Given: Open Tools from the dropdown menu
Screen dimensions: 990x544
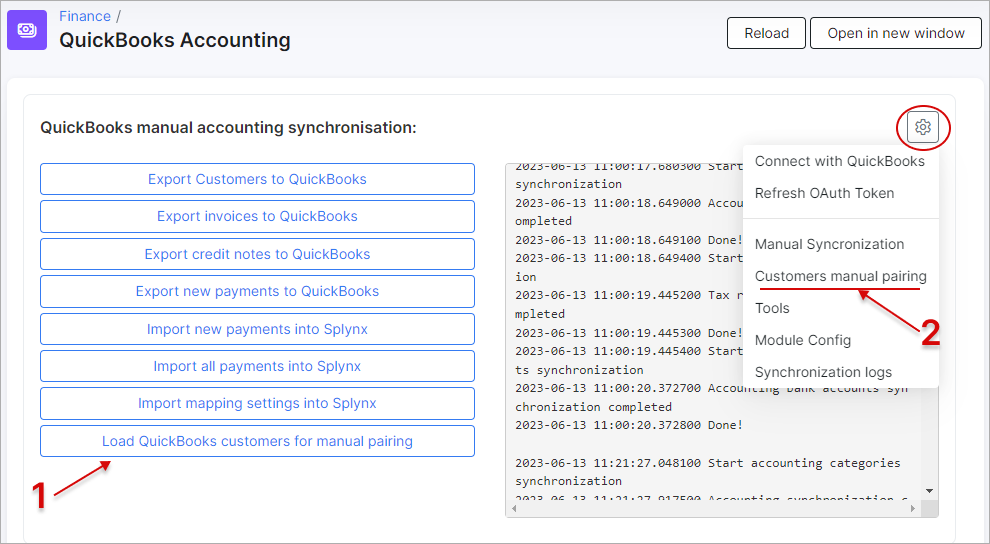Looking at the screenshot, I should click(x=772, y=308).
